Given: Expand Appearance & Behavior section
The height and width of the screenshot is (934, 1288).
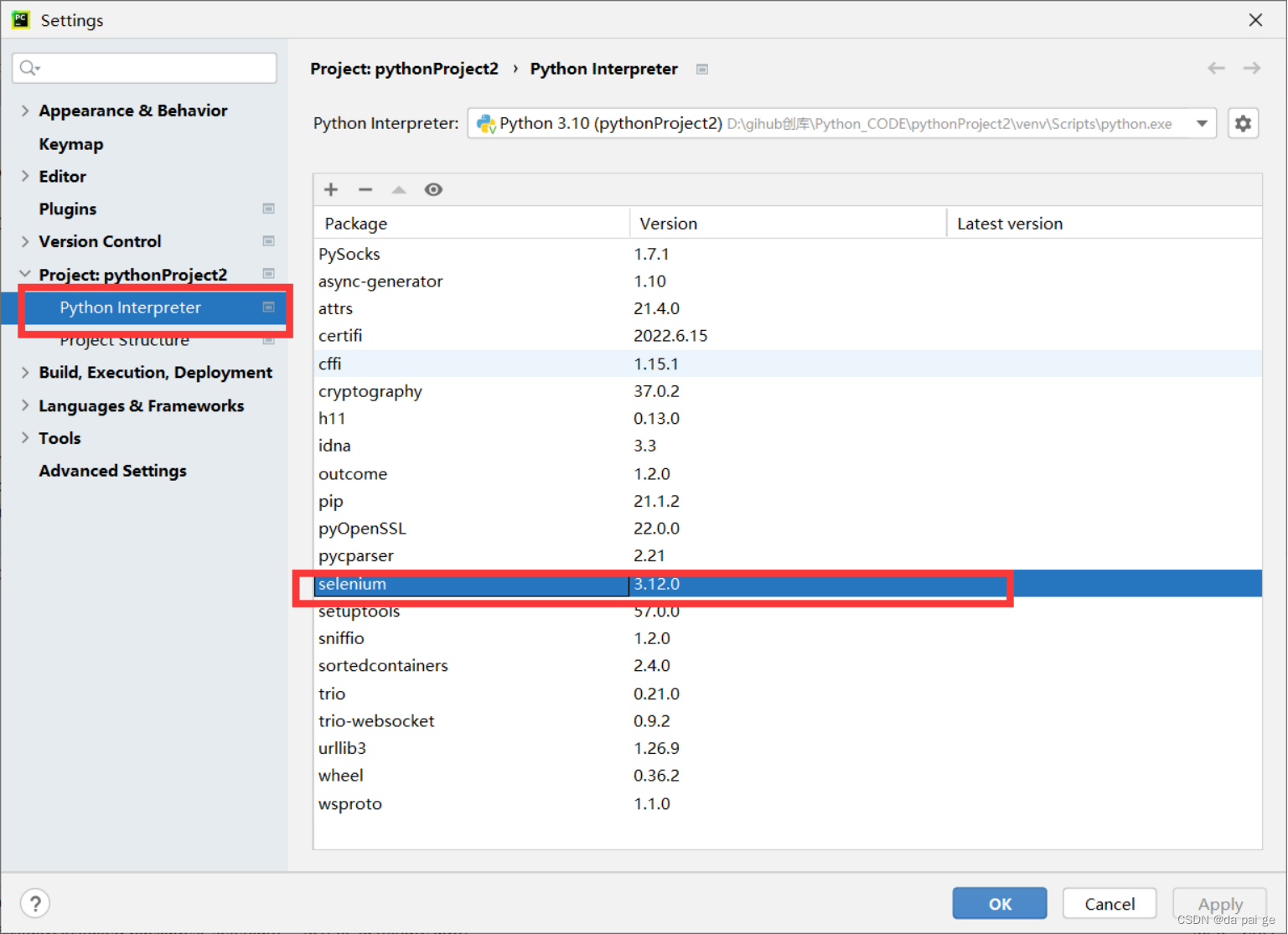Looking at the screenshot, I should tap(25, 111).
